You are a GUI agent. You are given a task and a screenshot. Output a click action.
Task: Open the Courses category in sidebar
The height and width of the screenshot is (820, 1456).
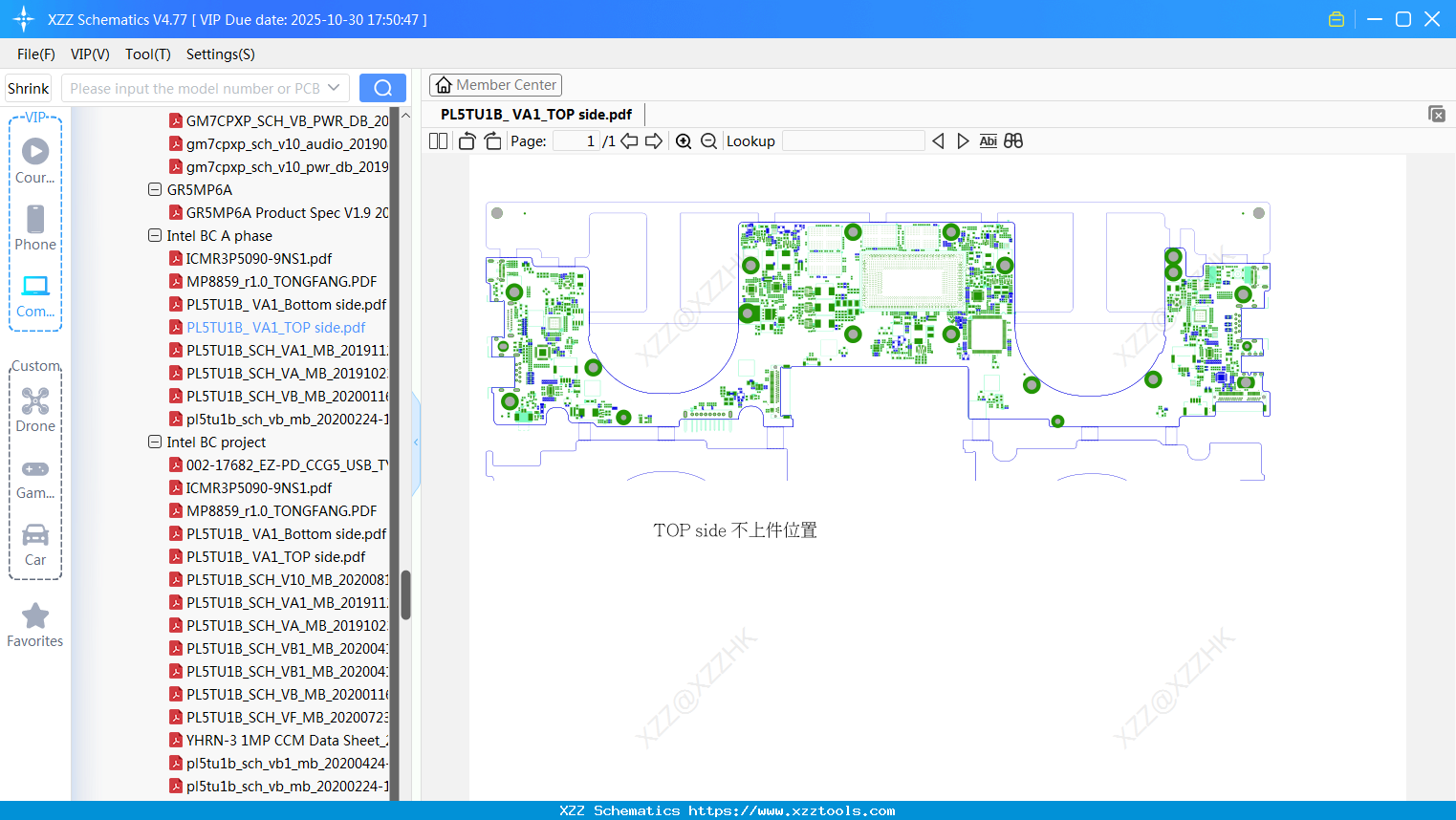click(x=35, y=162)
